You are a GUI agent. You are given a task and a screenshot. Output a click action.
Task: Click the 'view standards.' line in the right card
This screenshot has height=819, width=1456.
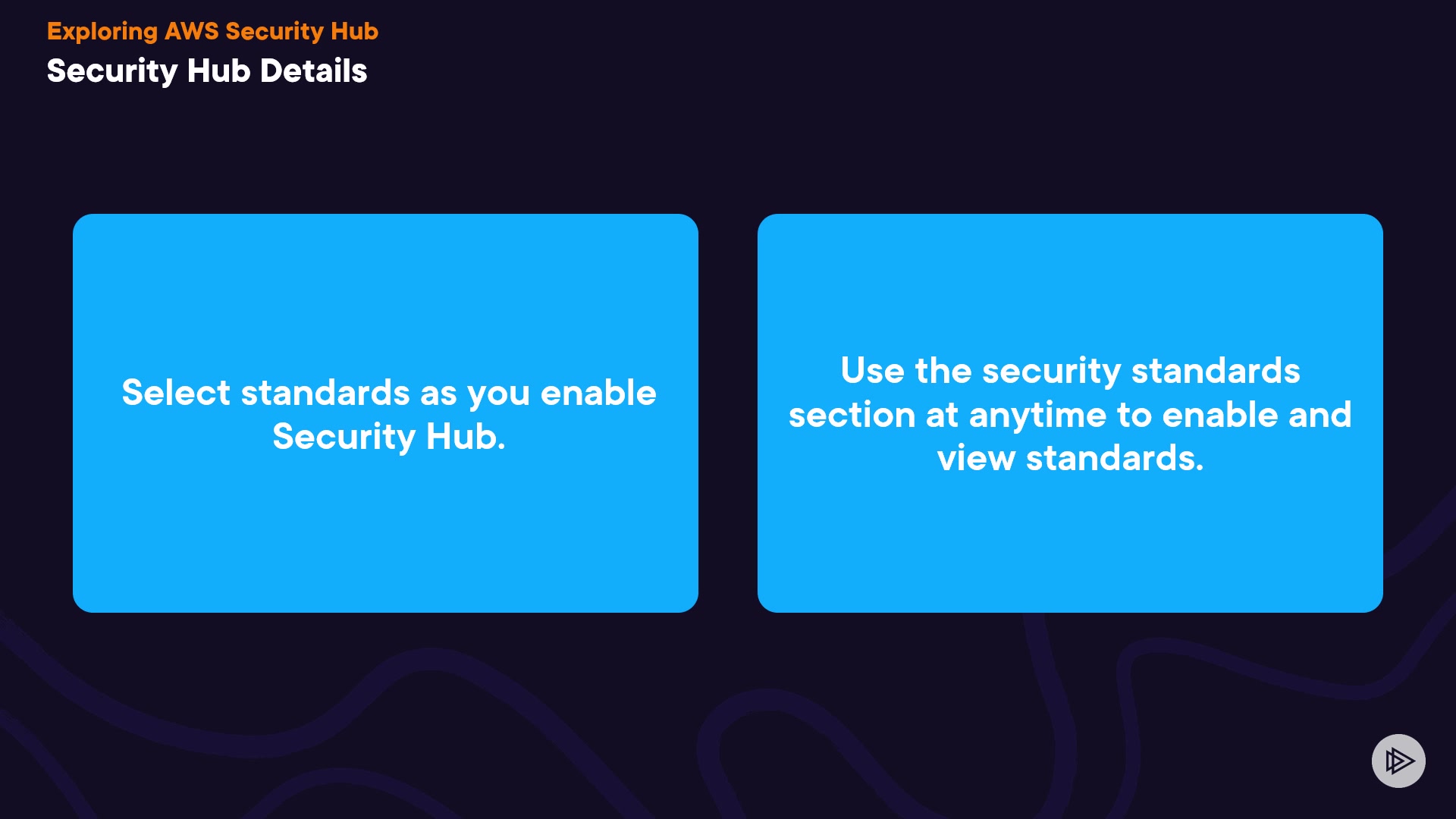point(1070,459)
